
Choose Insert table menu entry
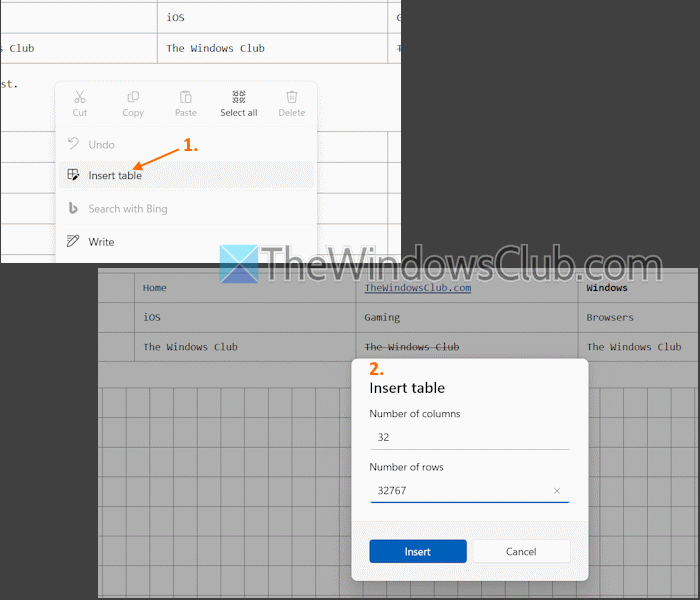(x=186, y=175)
